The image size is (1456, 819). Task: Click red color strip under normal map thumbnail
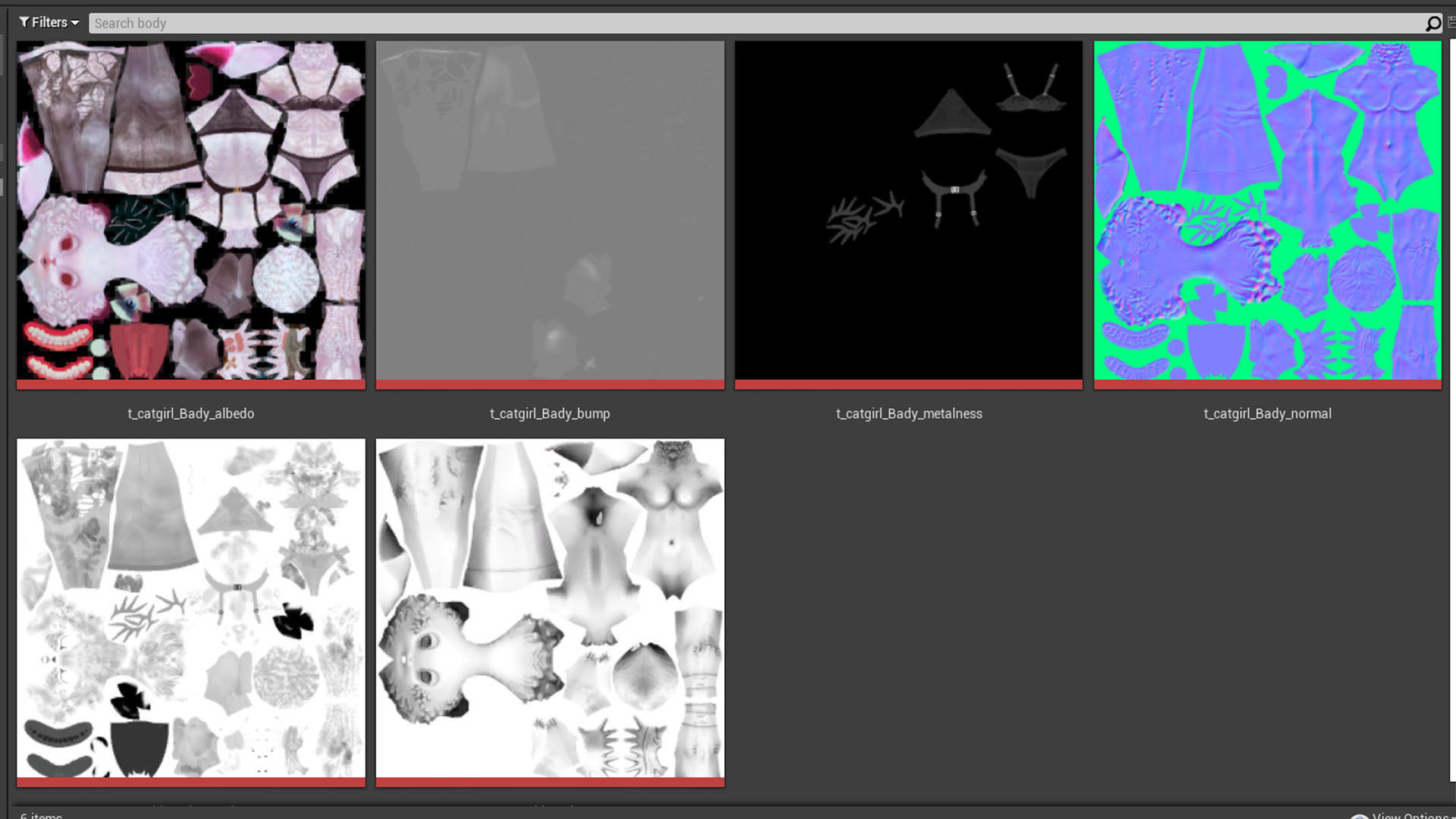click(x=1267, y=384)
